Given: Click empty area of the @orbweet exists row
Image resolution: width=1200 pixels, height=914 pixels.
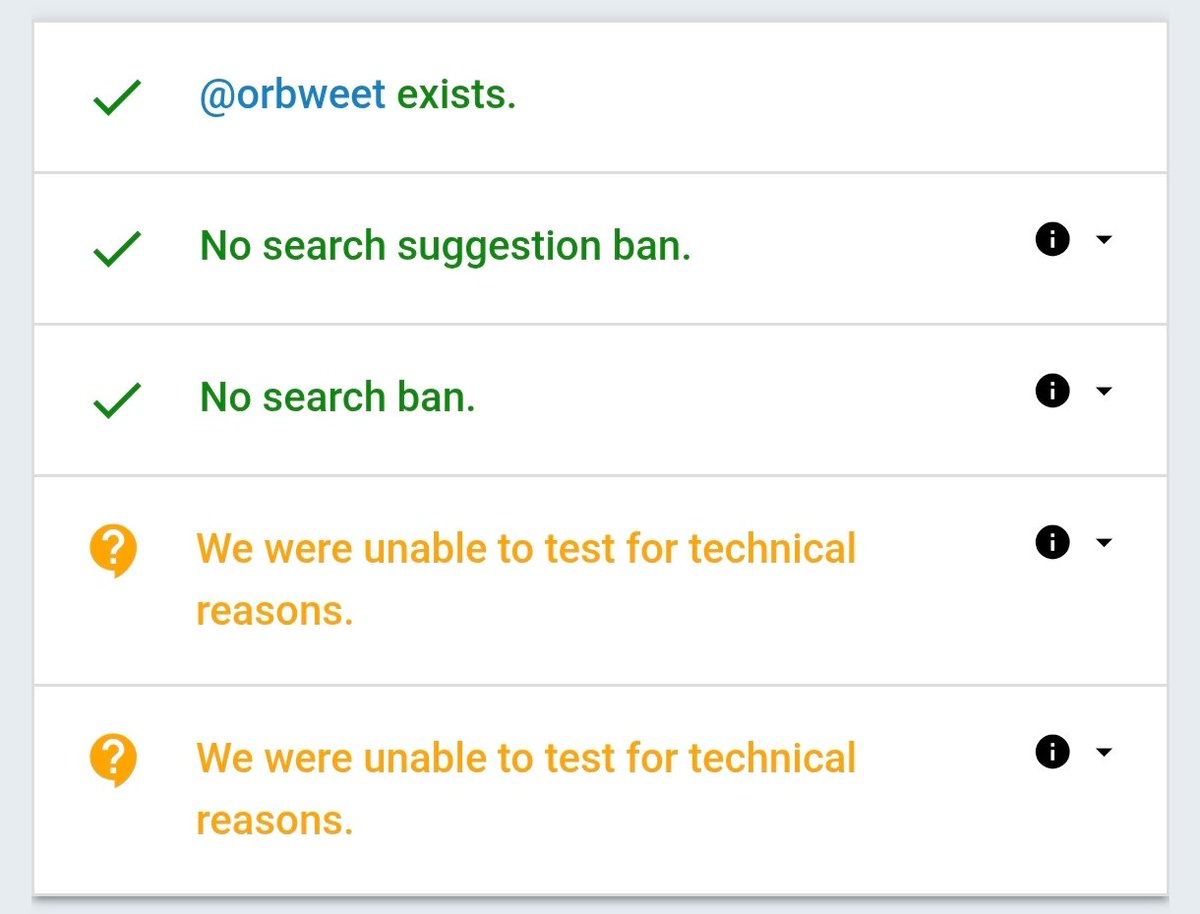Looking at the screenshot, I should point(840,97).
